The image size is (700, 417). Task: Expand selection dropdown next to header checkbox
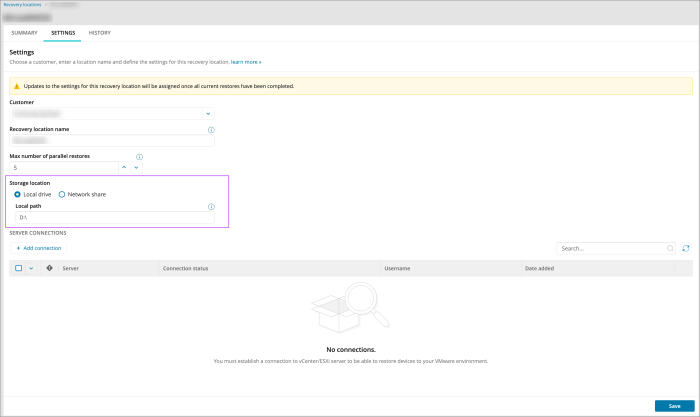click(31, 268)
